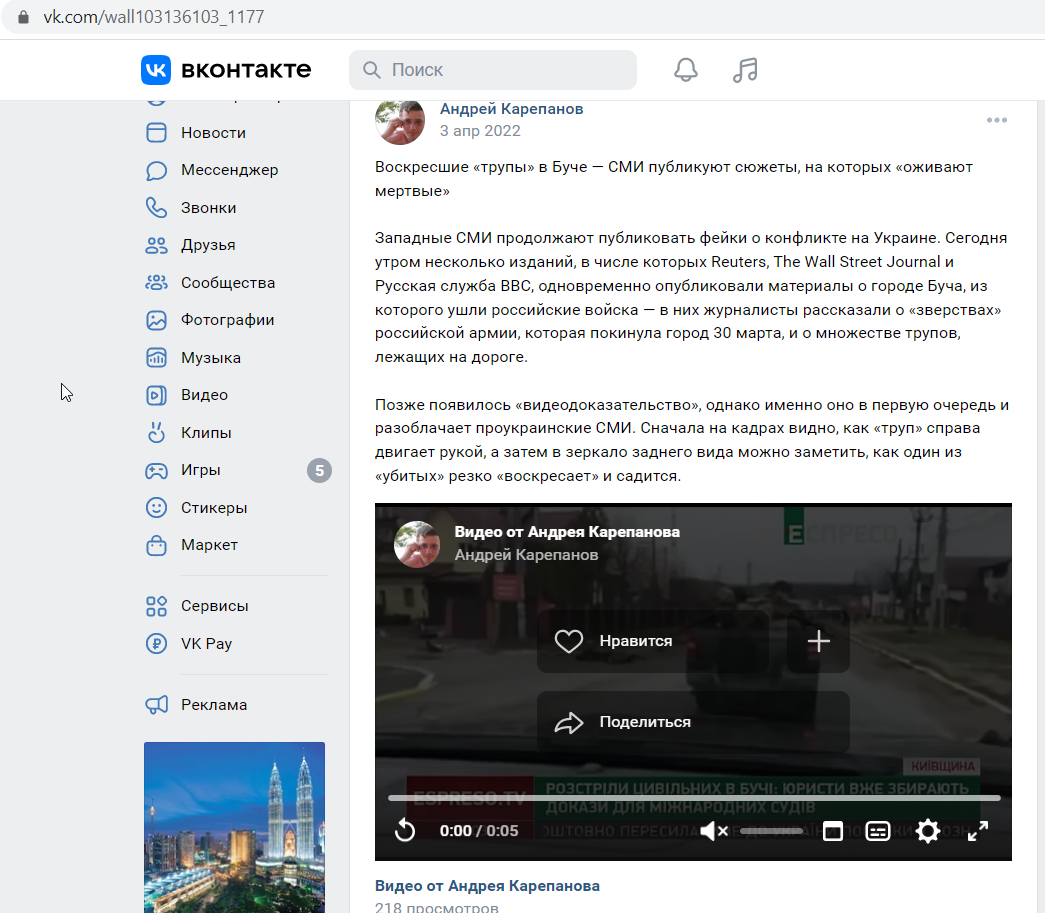Replay the video with the restart icon

tap(405, 831)
